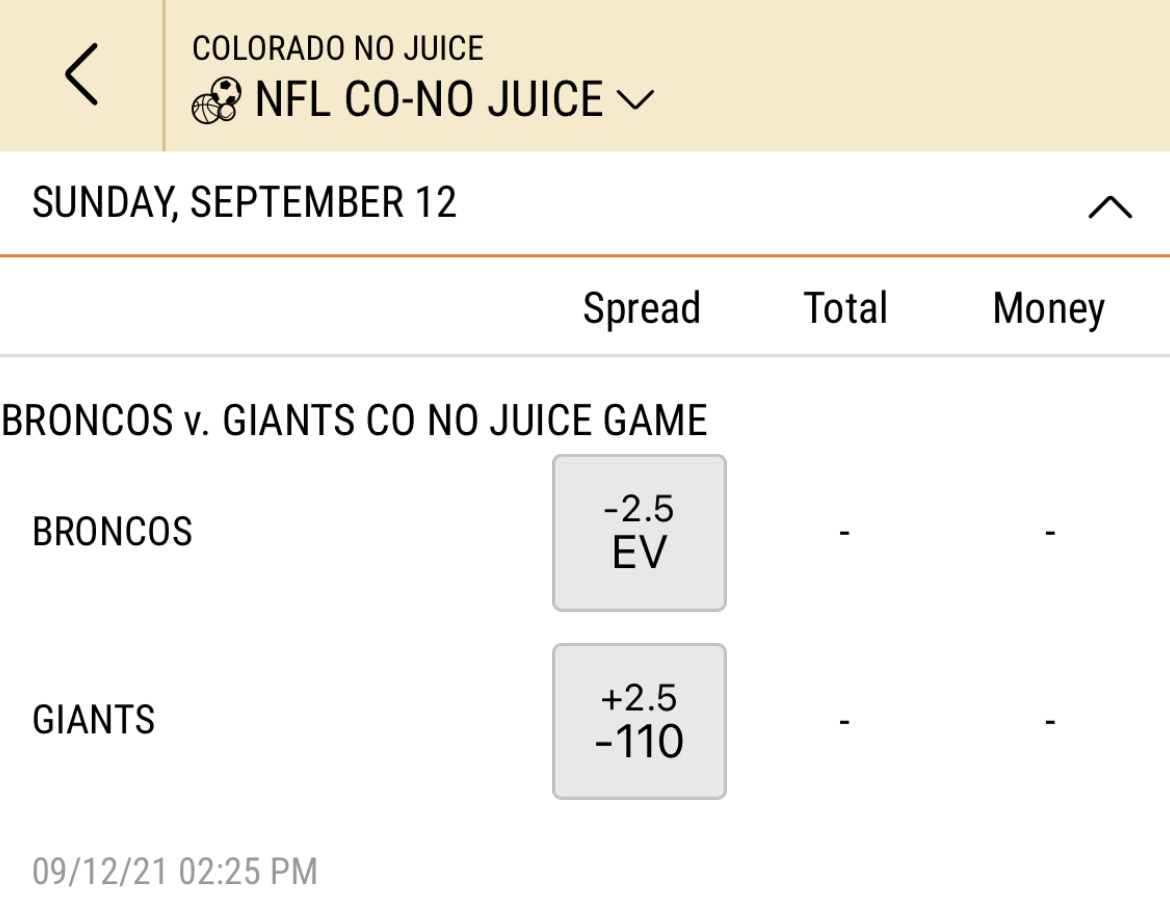Go back using the left arrow icon
The image size is (1170, 912).
coord(81,74)
